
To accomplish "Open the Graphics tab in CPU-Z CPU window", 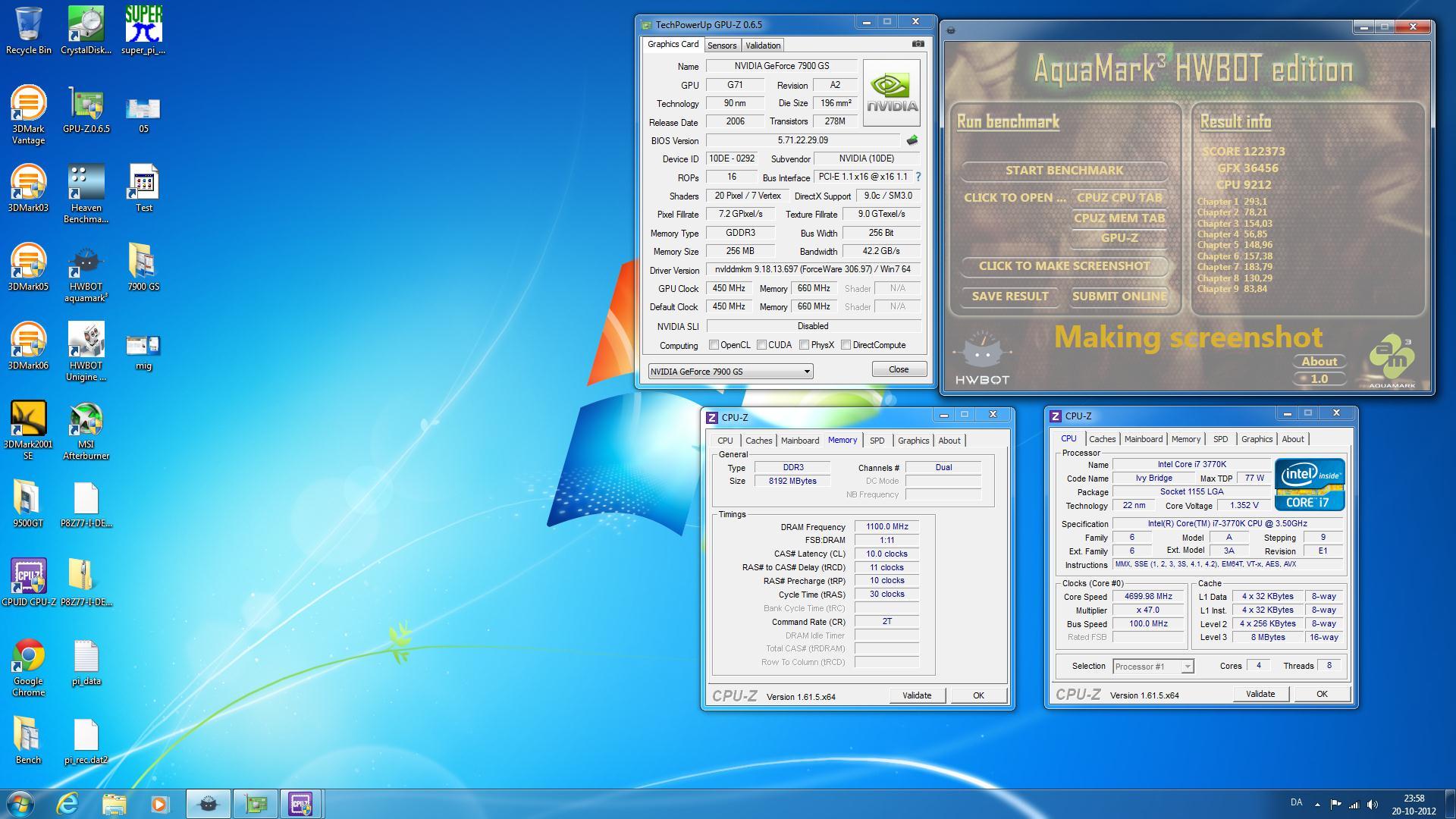I will [1257, 439].
